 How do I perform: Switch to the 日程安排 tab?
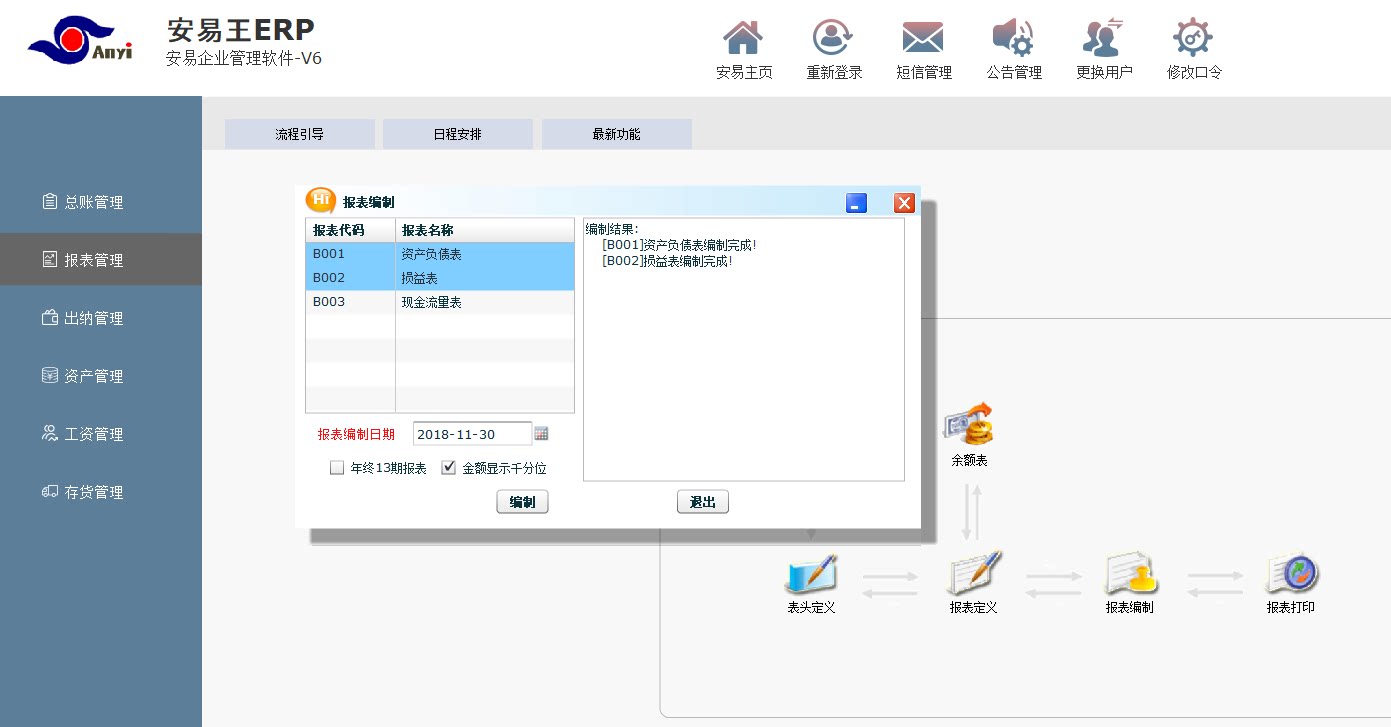pyautogui.click(x=458, y=134)
